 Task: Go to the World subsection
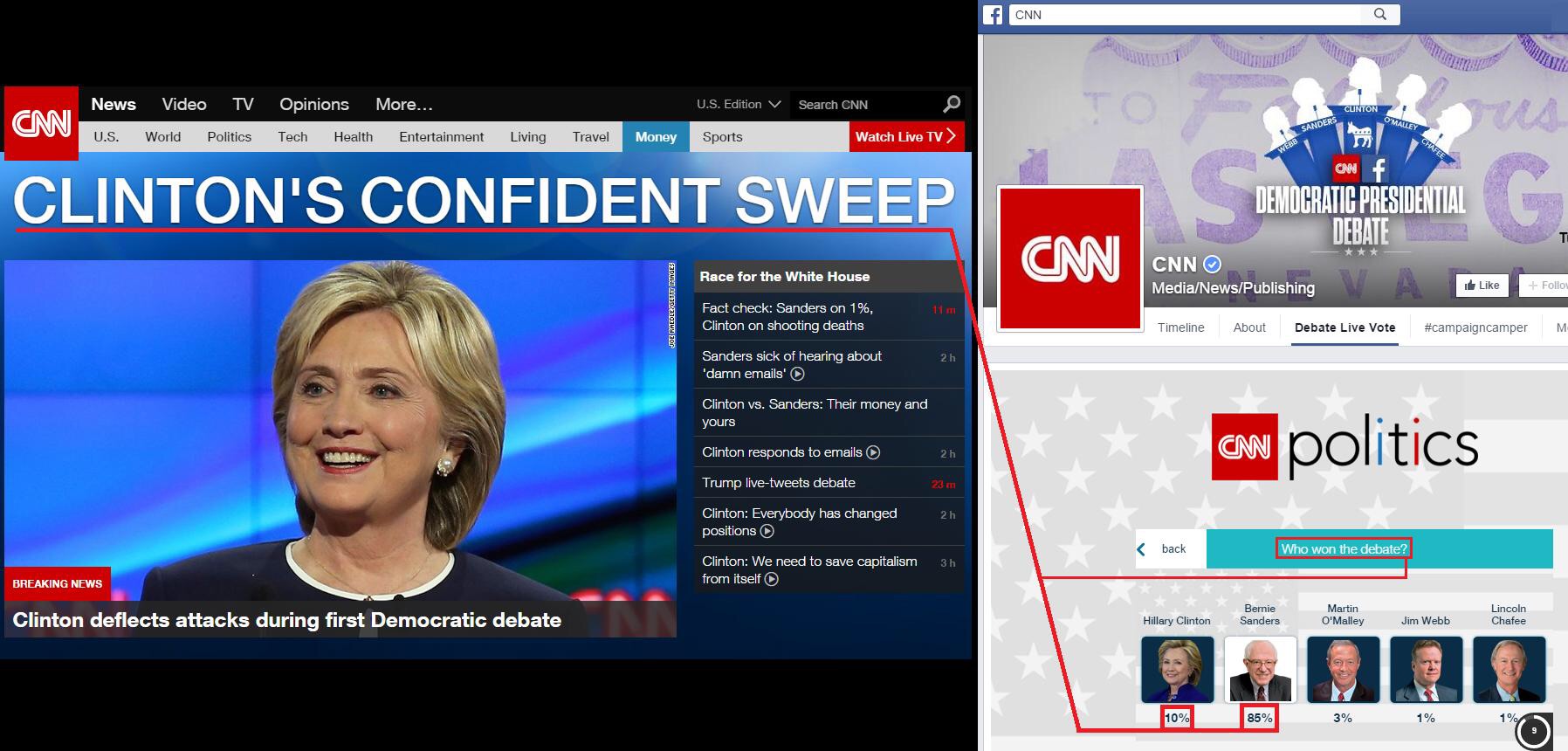point(163,137)
